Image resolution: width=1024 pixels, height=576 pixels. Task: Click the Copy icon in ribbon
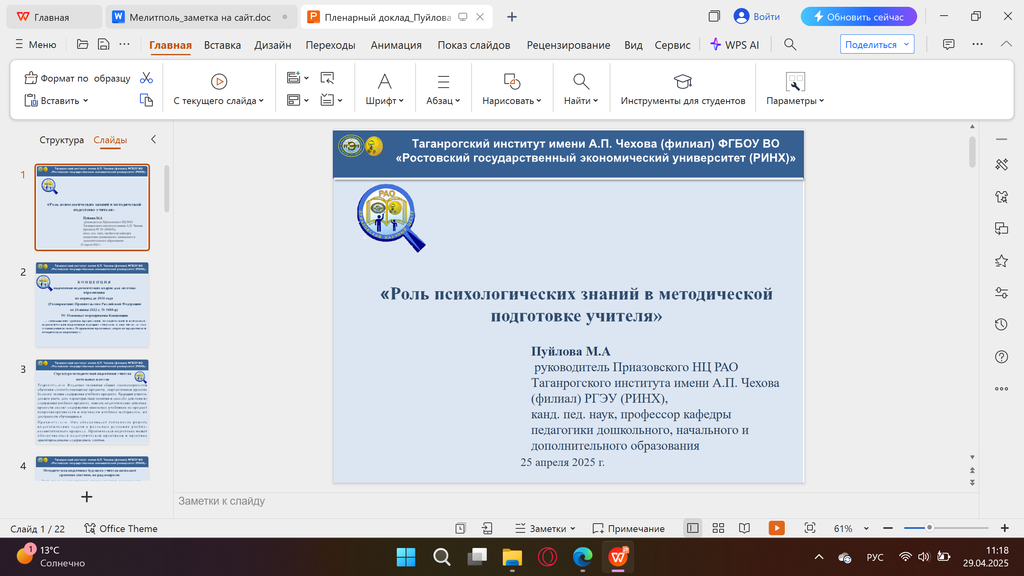point(146,100)
